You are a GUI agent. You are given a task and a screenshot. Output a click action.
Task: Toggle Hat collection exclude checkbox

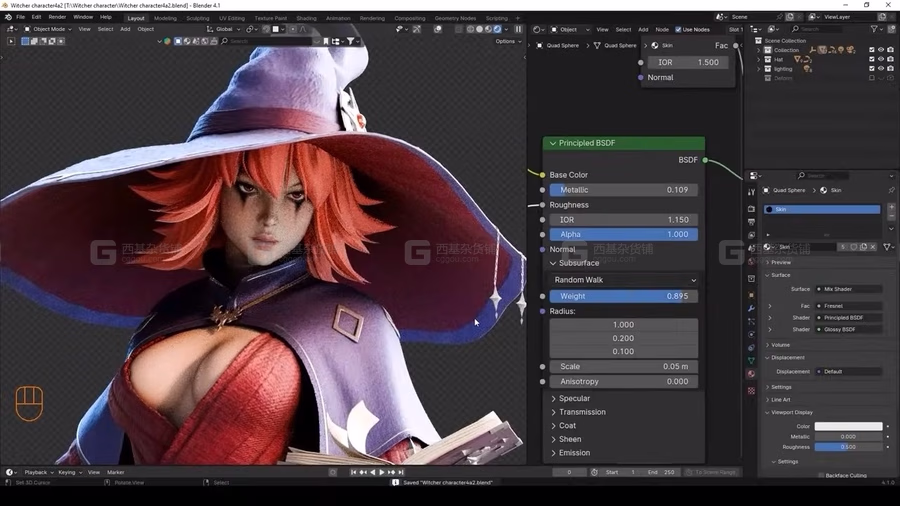[872, 59]
